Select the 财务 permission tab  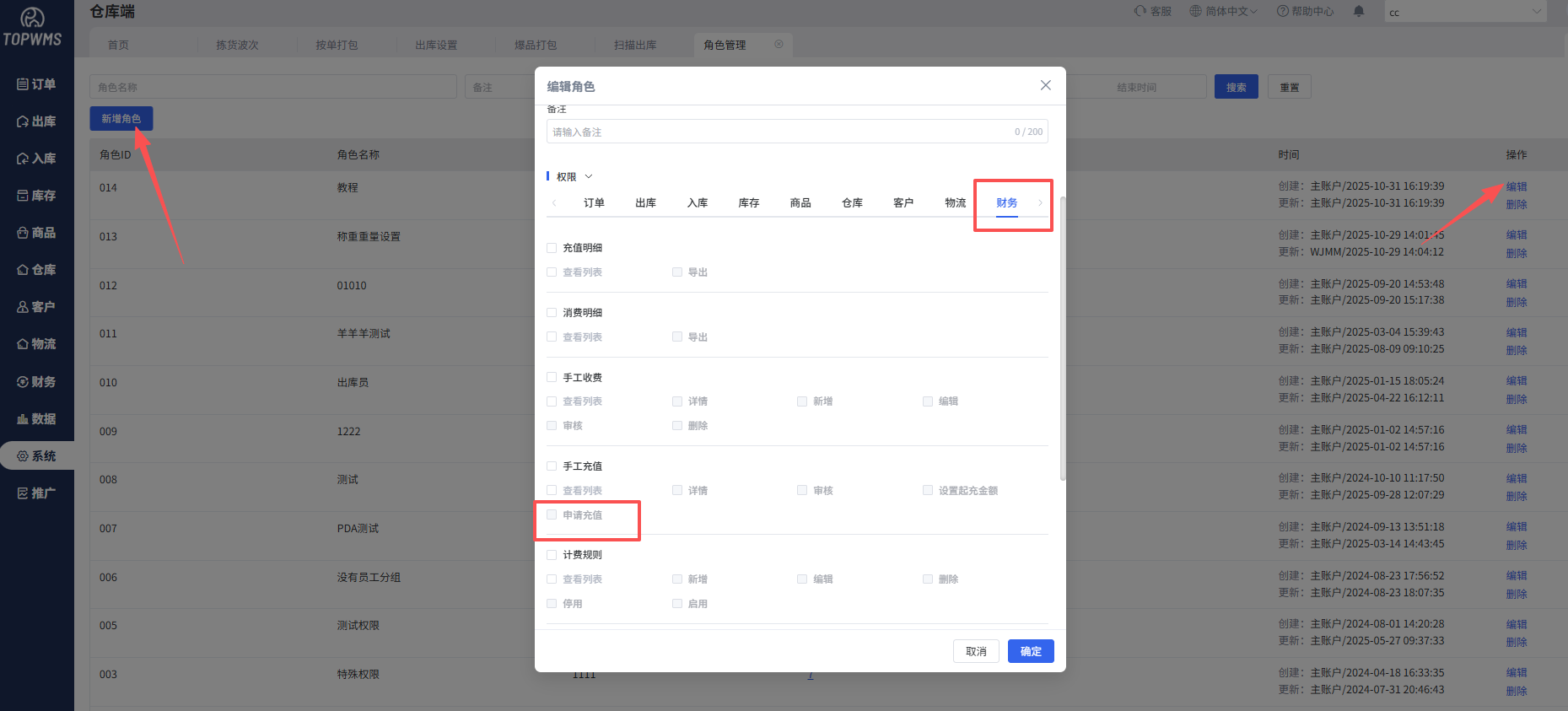1007,202
